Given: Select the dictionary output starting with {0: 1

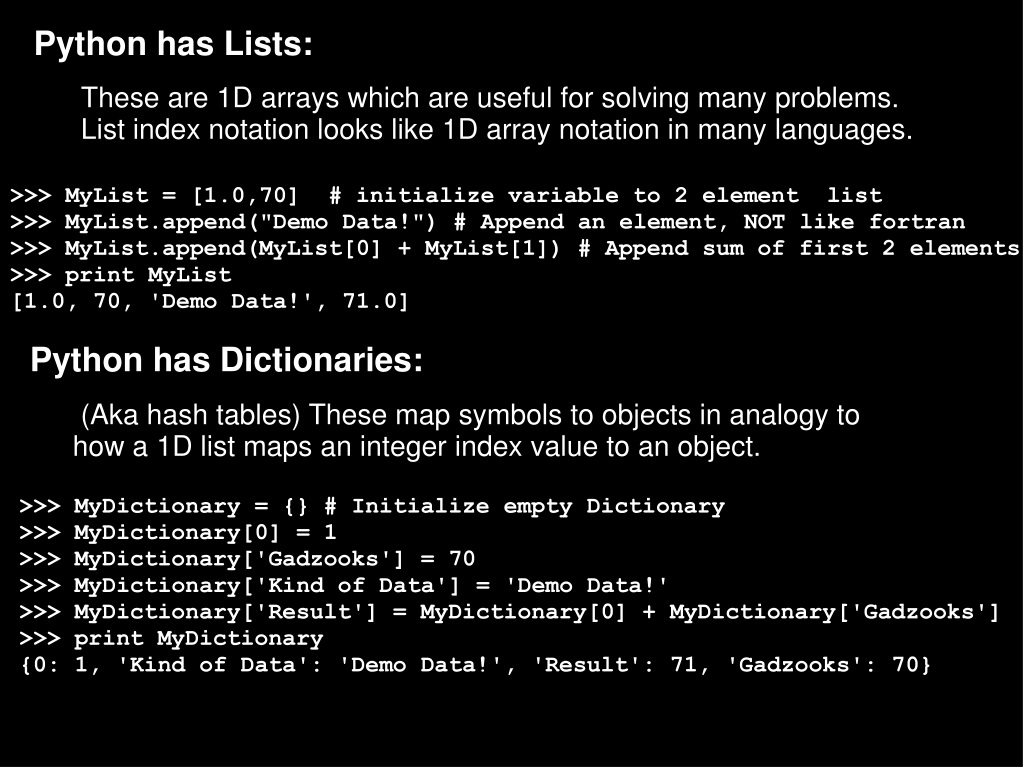Looking at the screenshot, I should click(476, 665).
